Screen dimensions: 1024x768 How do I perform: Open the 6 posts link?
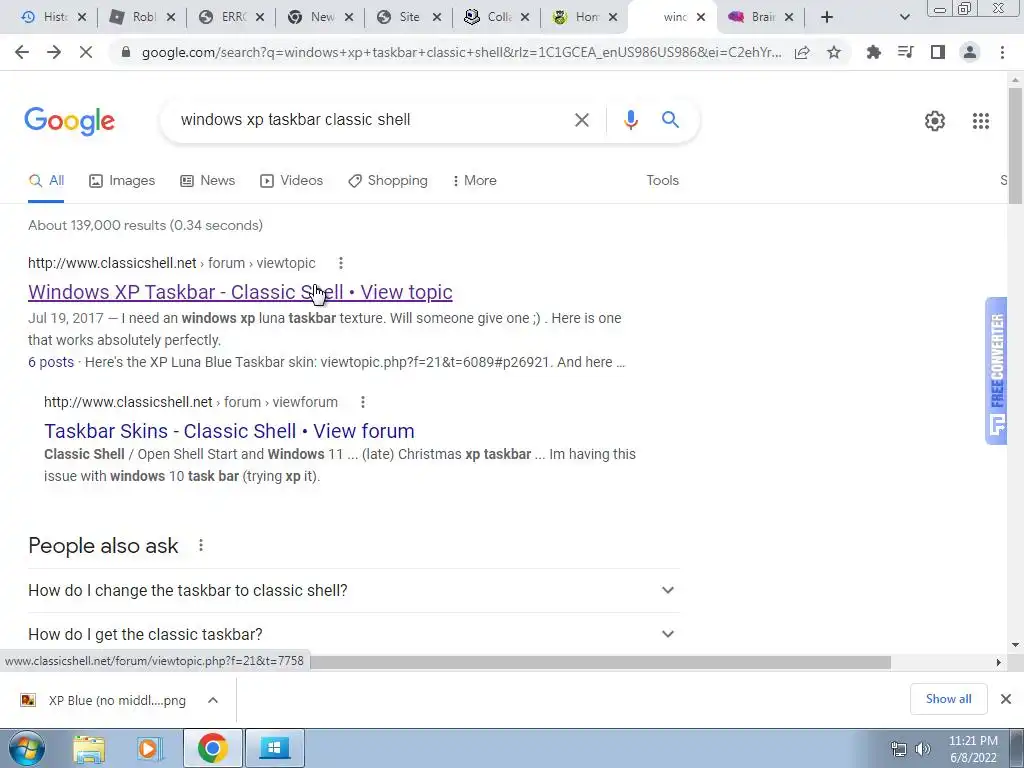click(51, 362)
